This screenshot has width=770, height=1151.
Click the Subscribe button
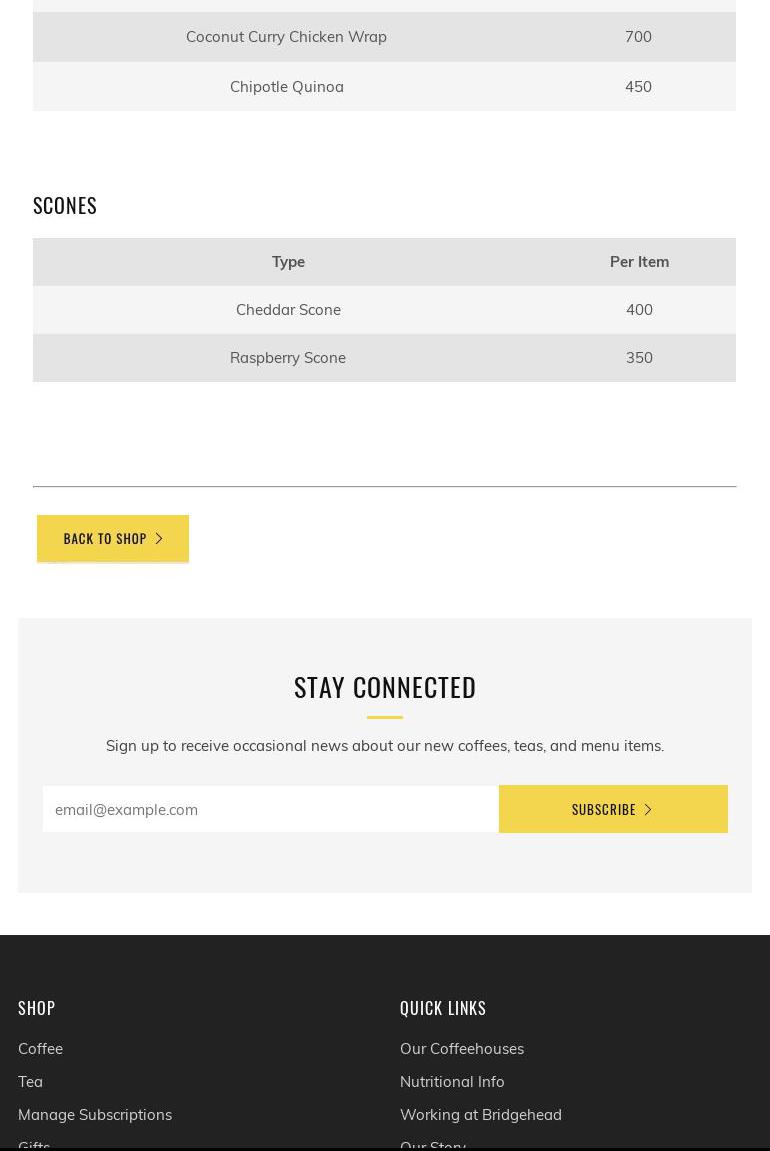[613, 809]
